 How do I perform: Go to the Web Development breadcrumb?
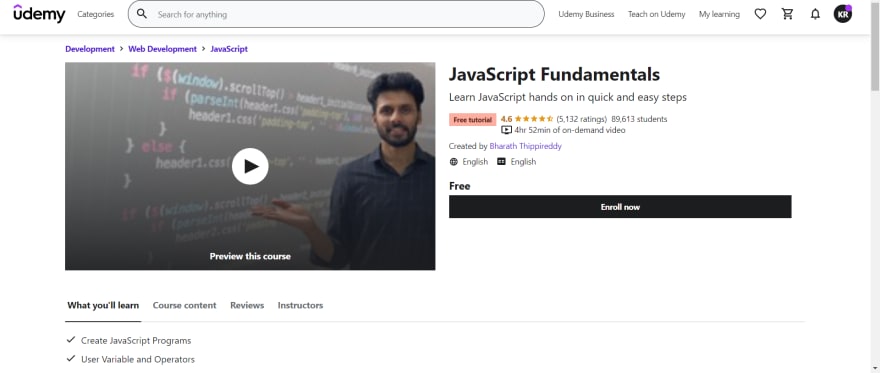coord(163,49)
